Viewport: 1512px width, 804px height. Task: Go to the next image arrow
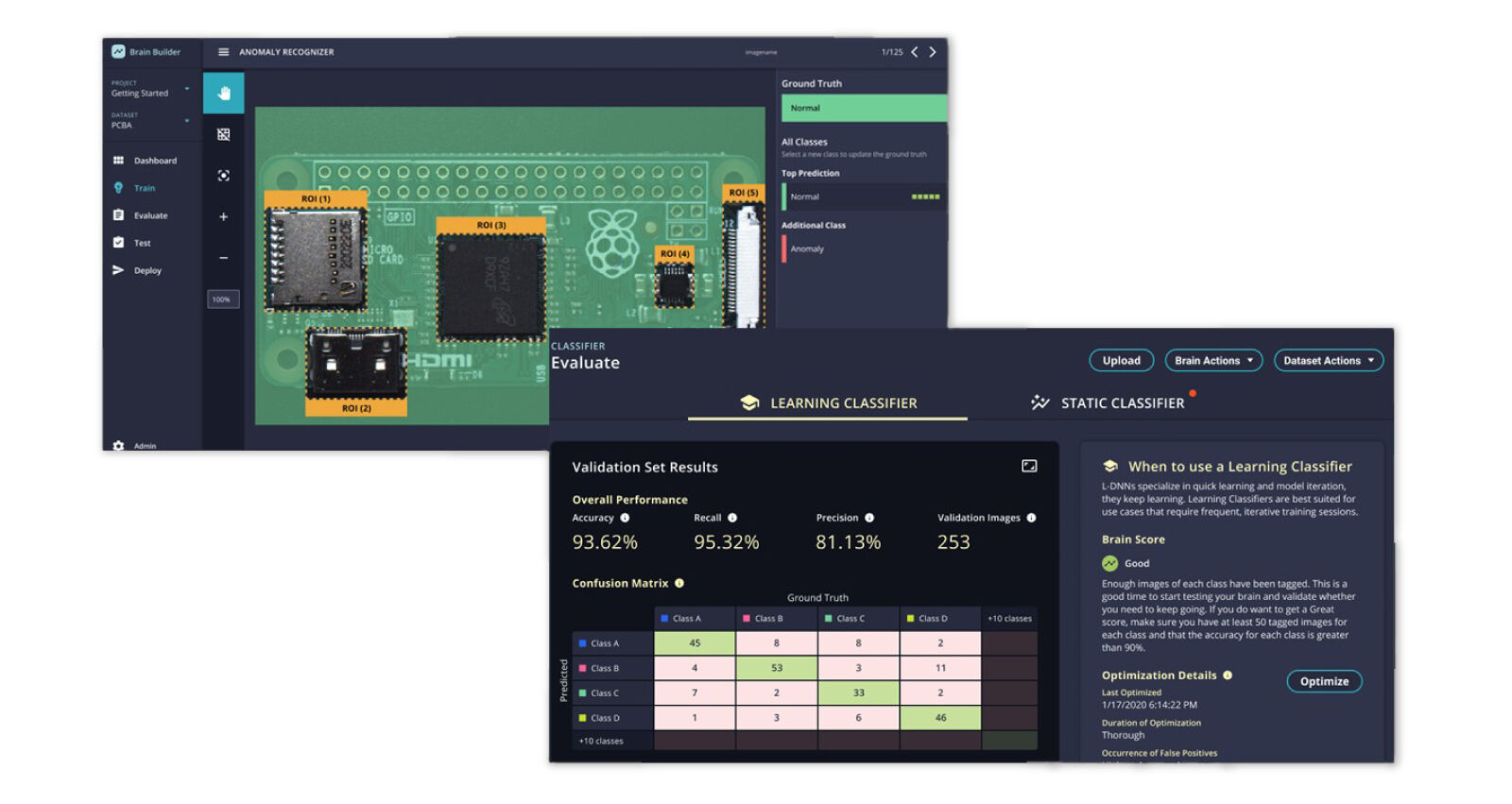coord(933,52)
